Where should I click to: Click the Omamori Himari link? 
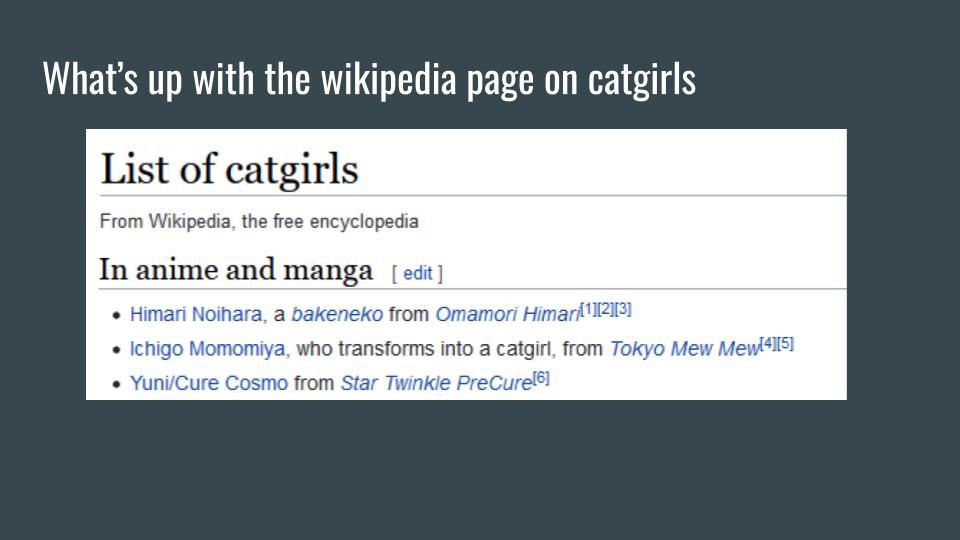pyautogui.click(x=507, y=315)
